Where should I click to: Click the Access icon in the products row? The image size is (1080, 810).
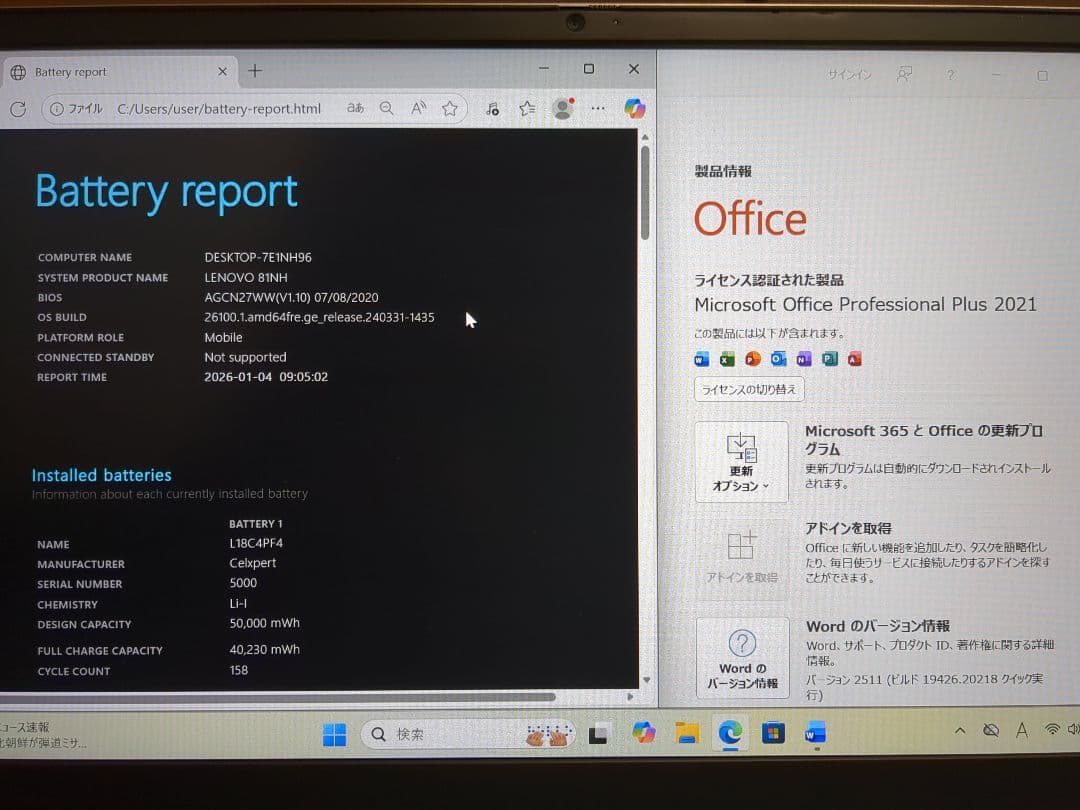[854, 358]
